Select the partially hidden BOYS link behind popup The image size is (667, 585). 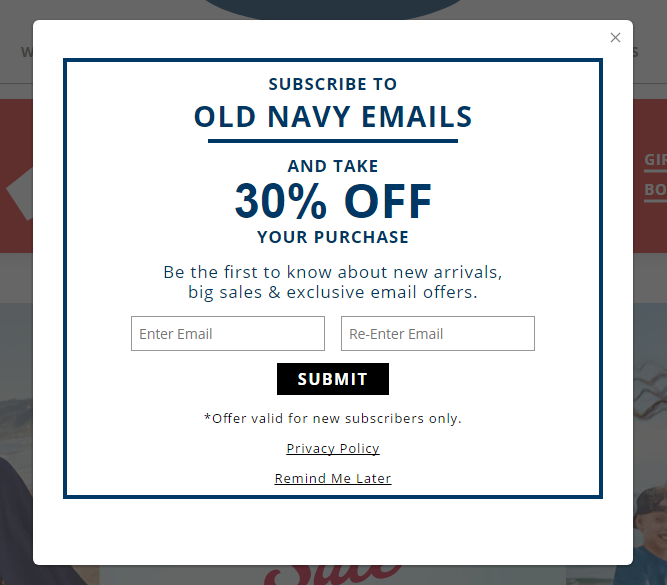coord(656,190)
